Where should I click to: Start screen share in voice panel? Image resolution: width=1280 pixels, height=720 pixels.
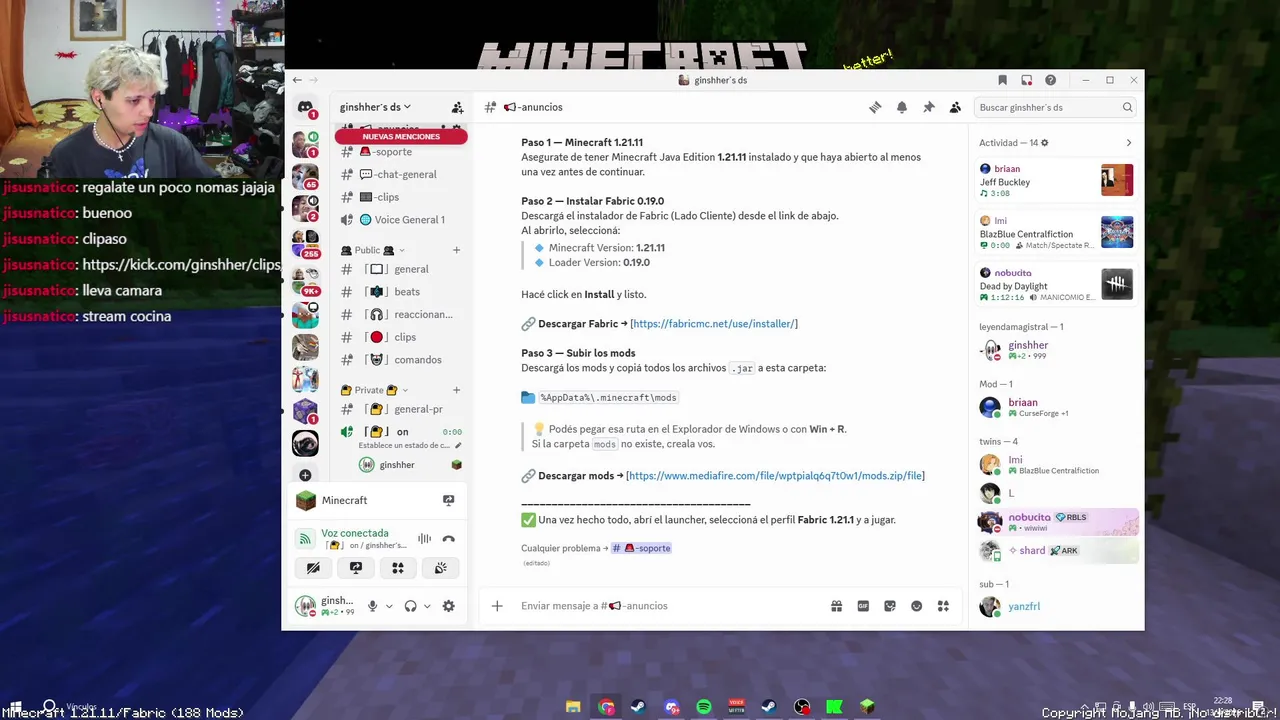pos(356,568)
